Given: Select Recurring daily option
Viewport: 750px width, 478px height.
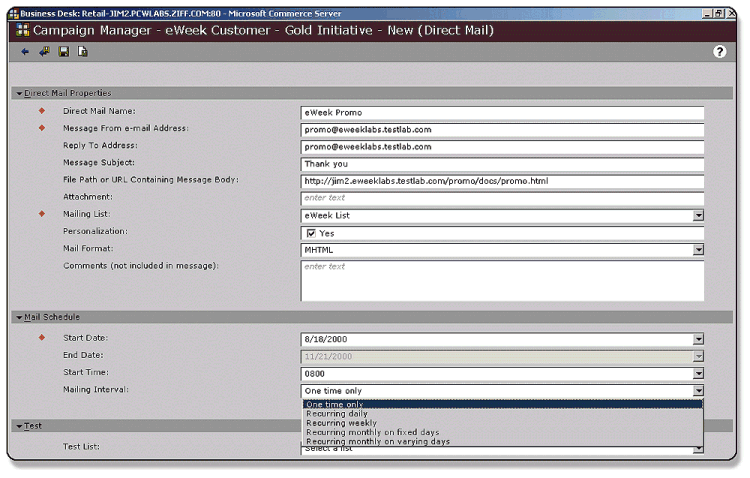Looking at the screenshot, I should pyautogui.click(x=503, y=413).
